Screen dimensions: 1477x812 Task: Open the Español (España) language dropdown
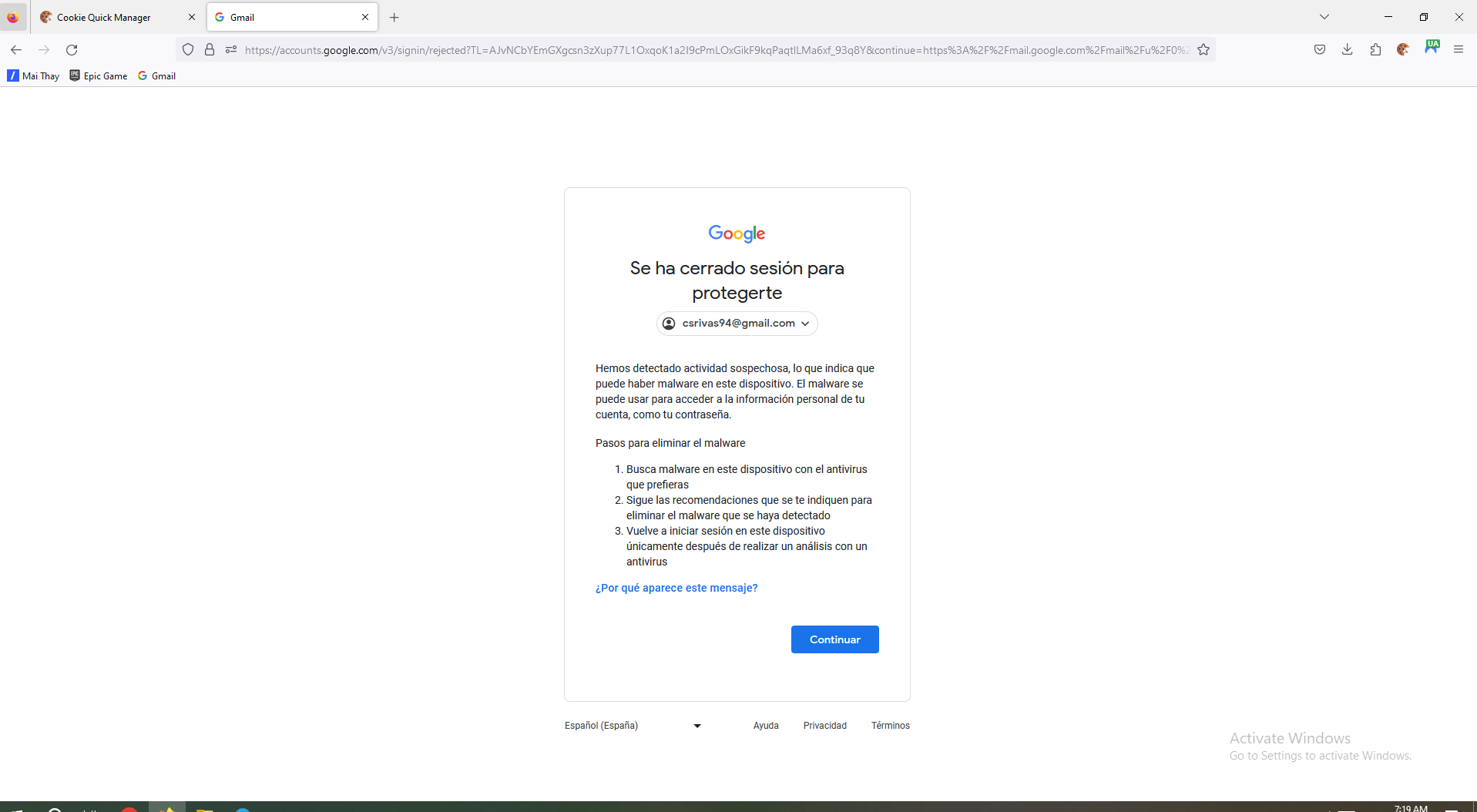point(633,726)
